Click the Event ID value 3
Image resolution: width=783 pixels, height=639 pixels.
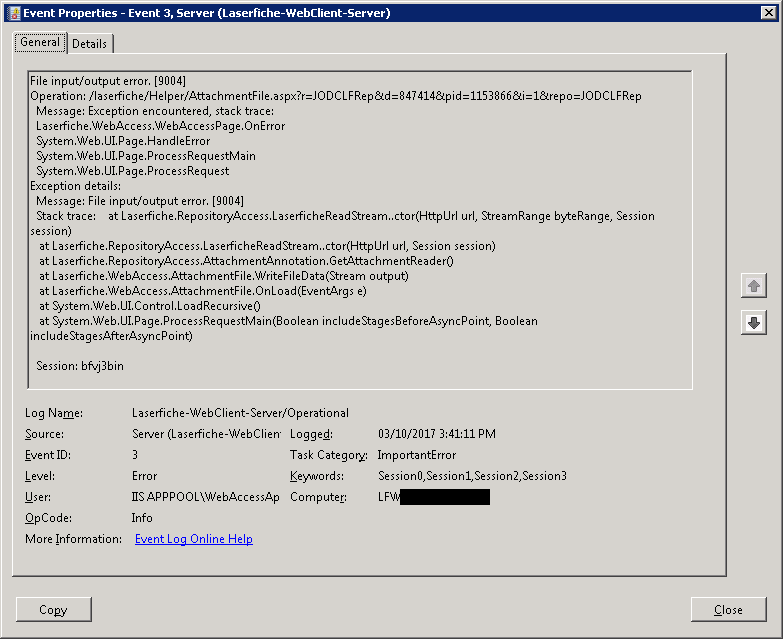pos(135,455)
